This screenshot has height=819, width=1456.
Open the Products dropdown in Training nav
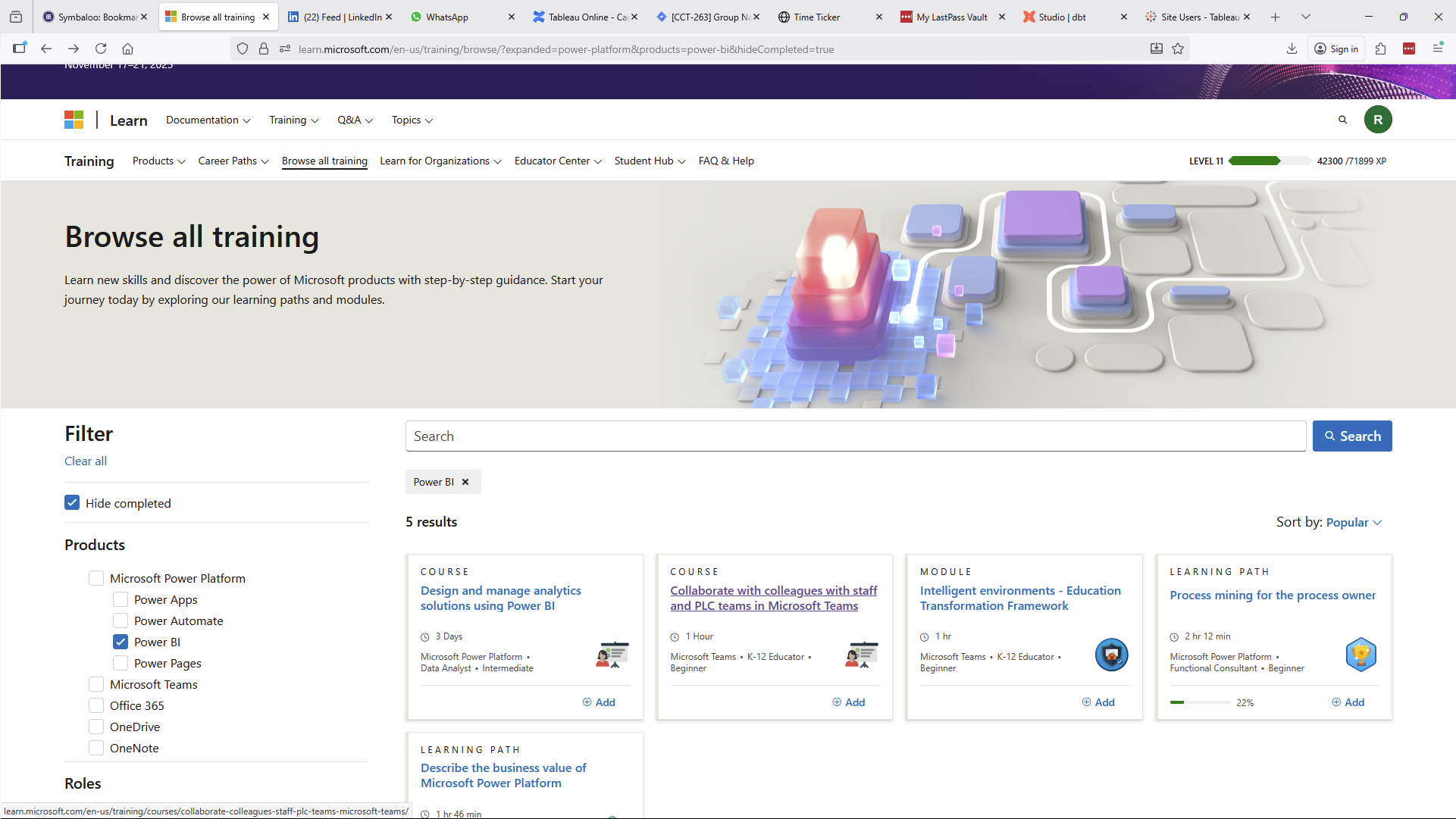(x=159, y=161)
